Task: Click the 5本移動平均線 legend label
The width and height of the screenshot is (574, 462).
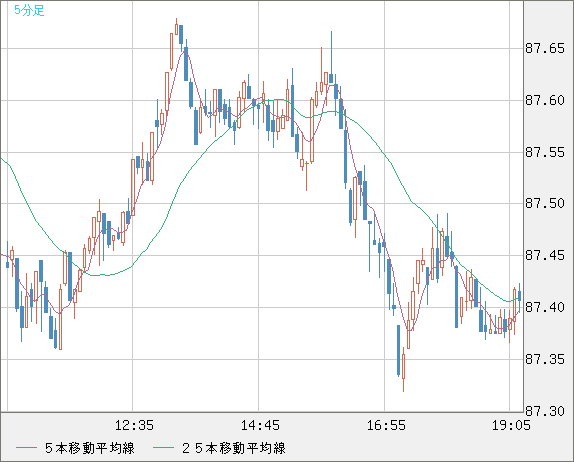Action: tap(90, 448)
